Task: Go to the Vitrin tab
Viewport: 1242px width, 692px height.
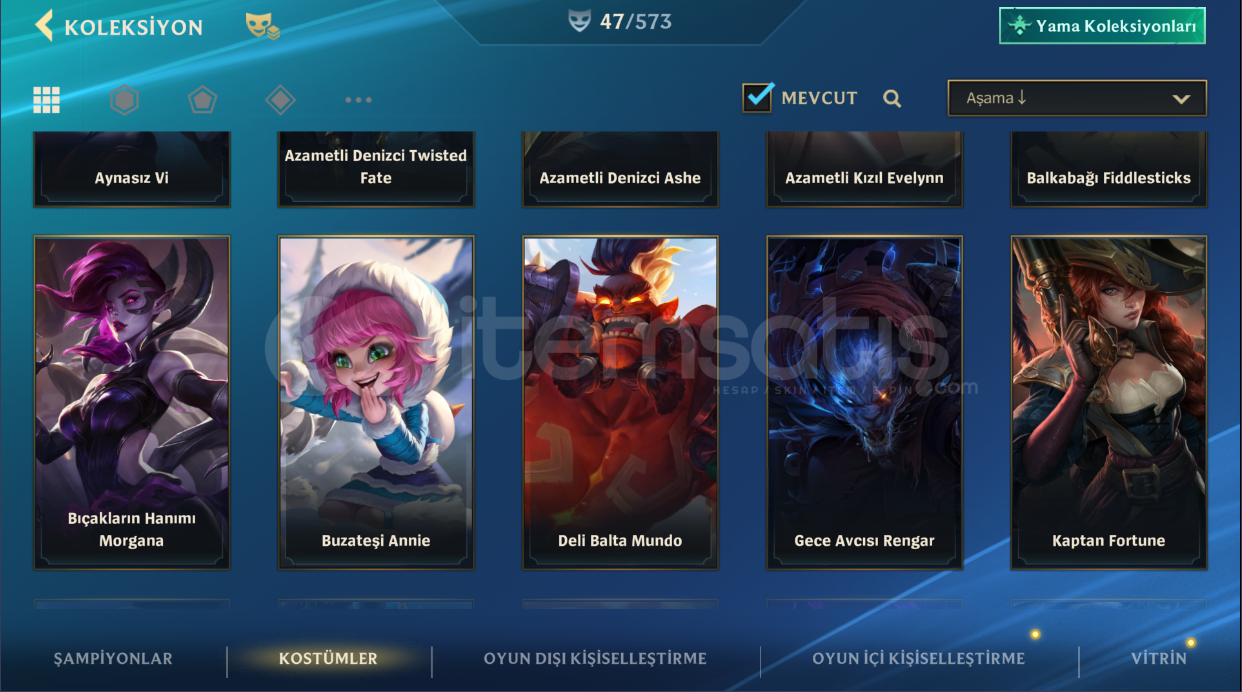Action: pos(1159,659)
